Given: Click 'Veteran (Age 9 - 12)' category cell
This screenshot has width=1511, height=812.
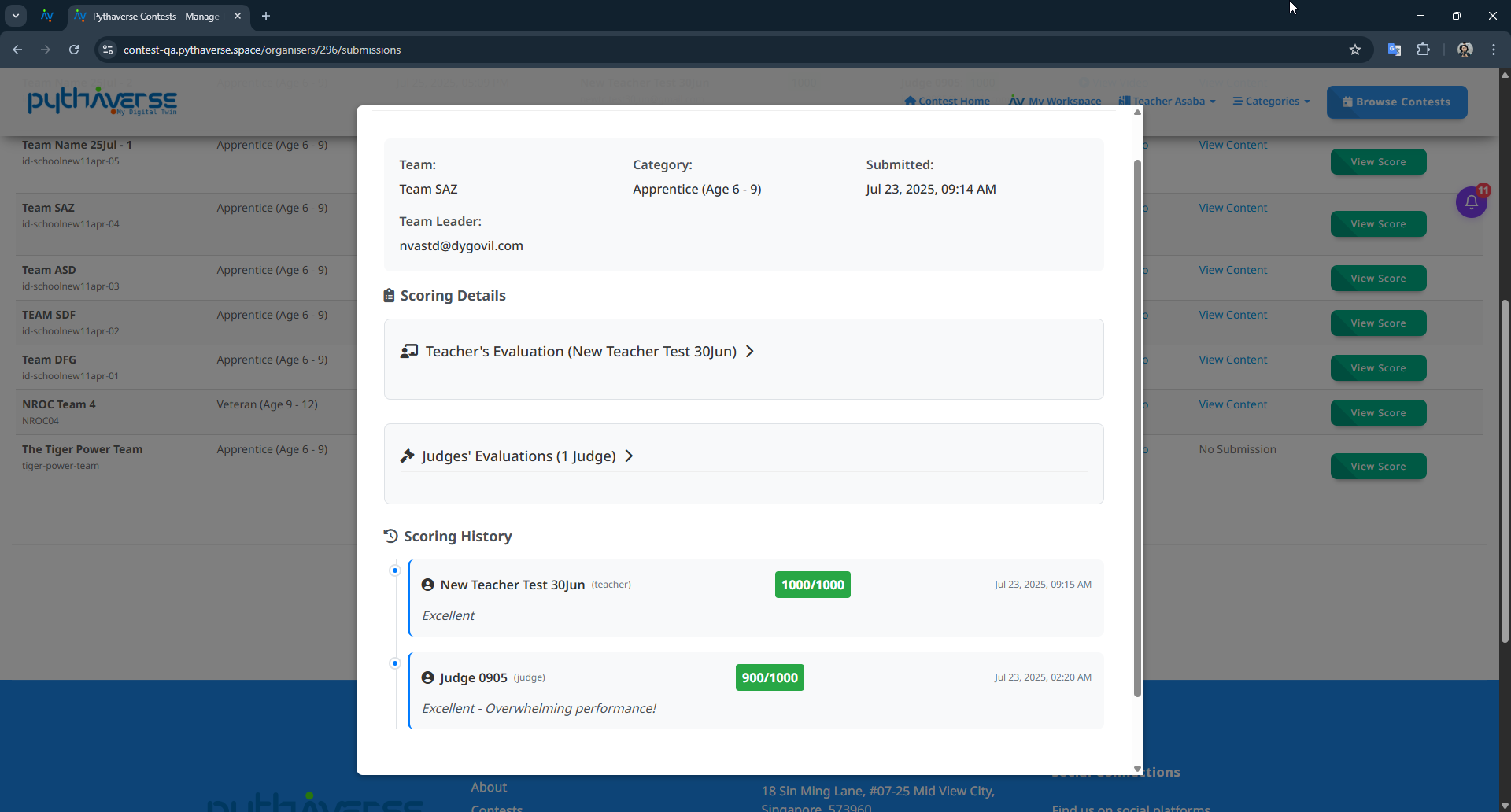Looking at the screenshot, I should tap(268, 404).
